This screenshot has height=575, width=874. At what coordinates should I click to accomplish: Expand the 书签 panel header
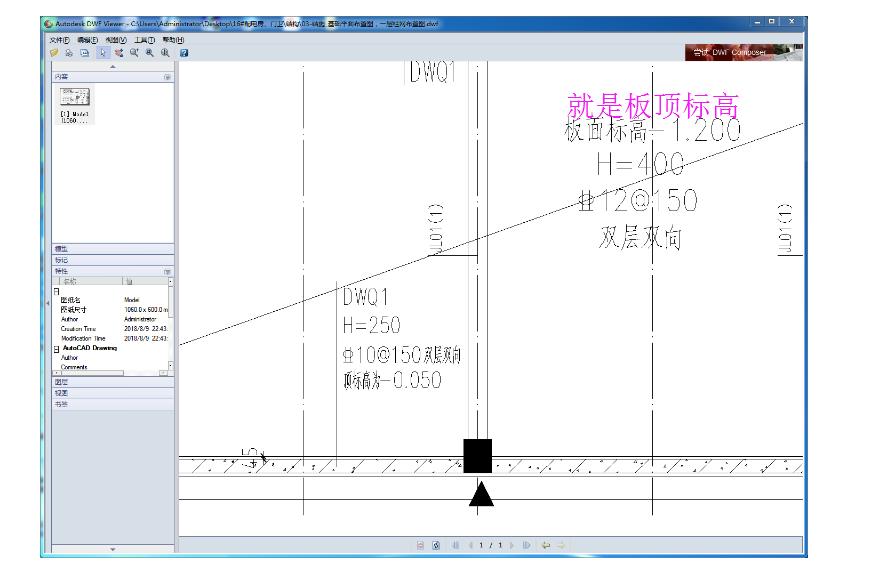click(x=113, y=405)
